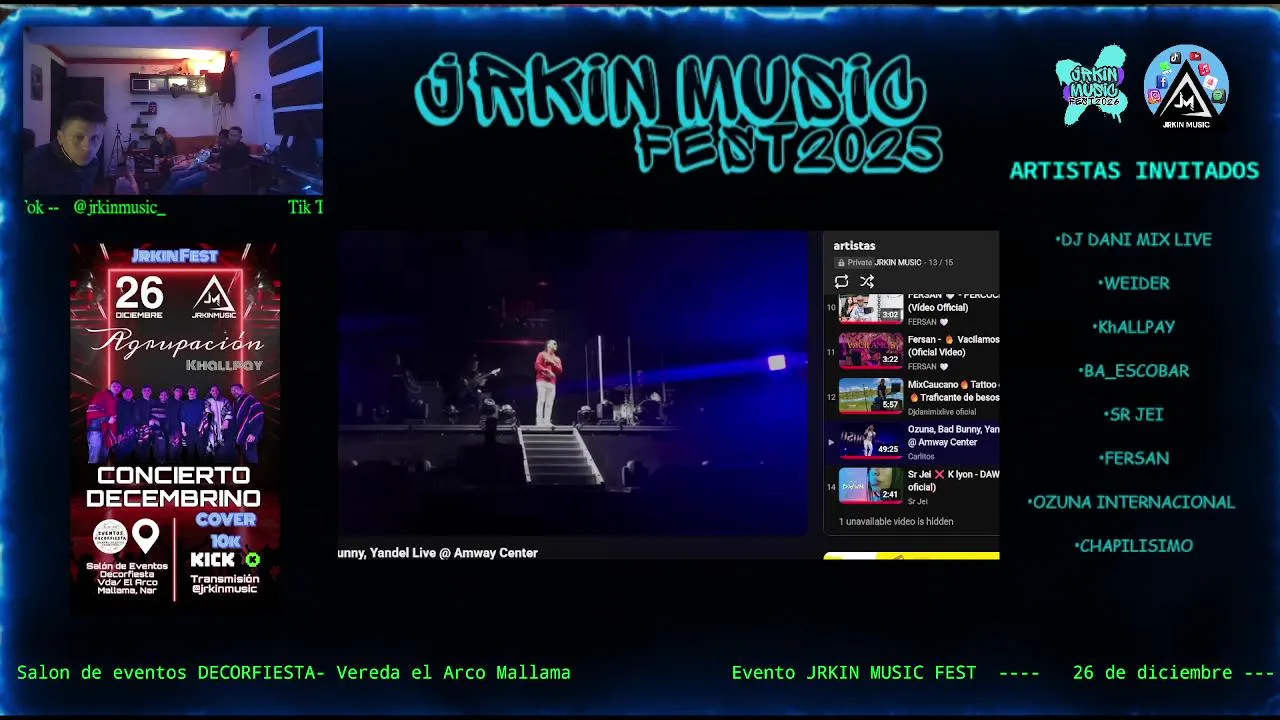
Task: Click 'Salon de eventos DECORFIESTA' ticker text
Action: tap(171, 673)
